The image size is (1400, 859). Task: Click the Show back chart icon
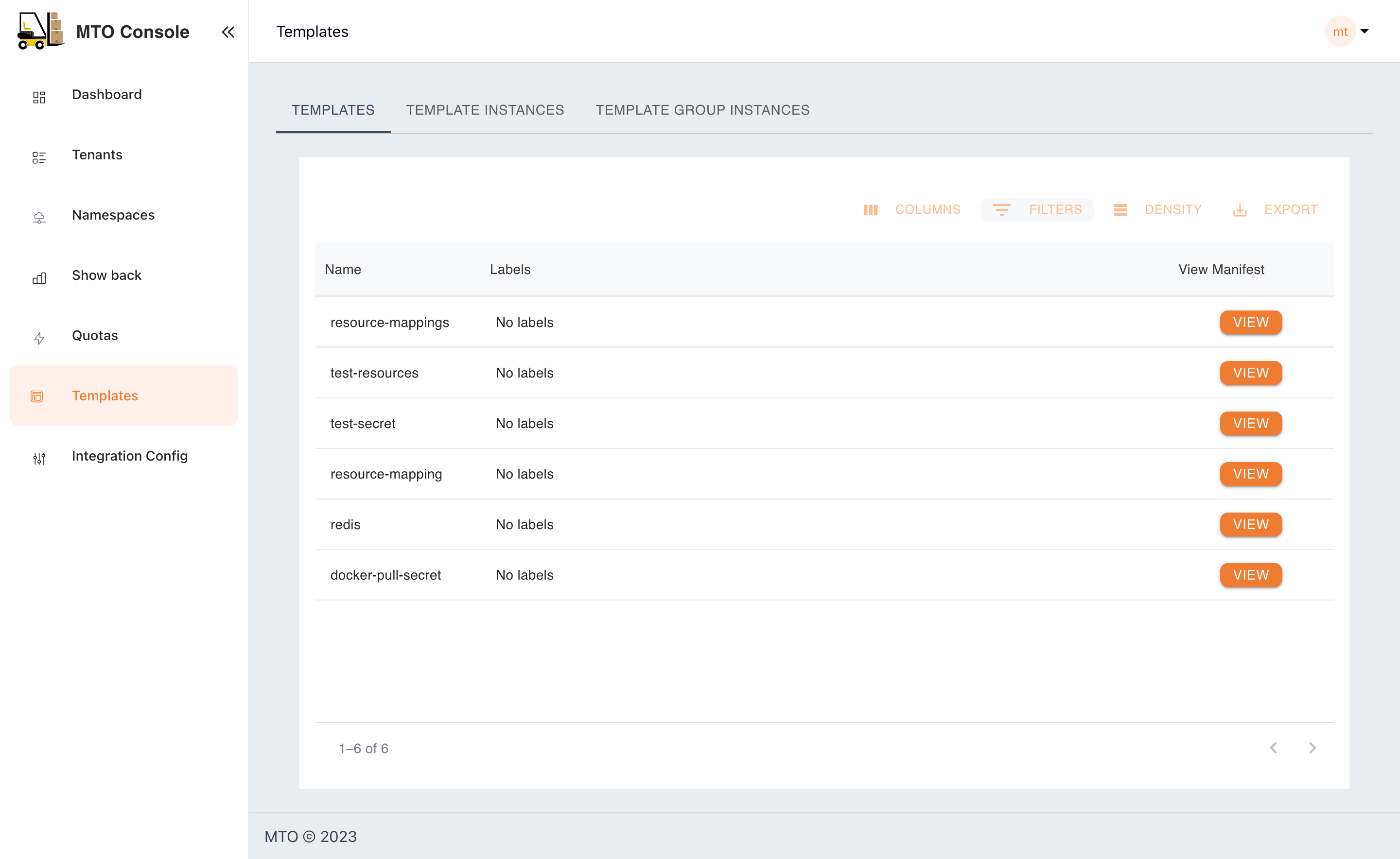coord(39,278)
